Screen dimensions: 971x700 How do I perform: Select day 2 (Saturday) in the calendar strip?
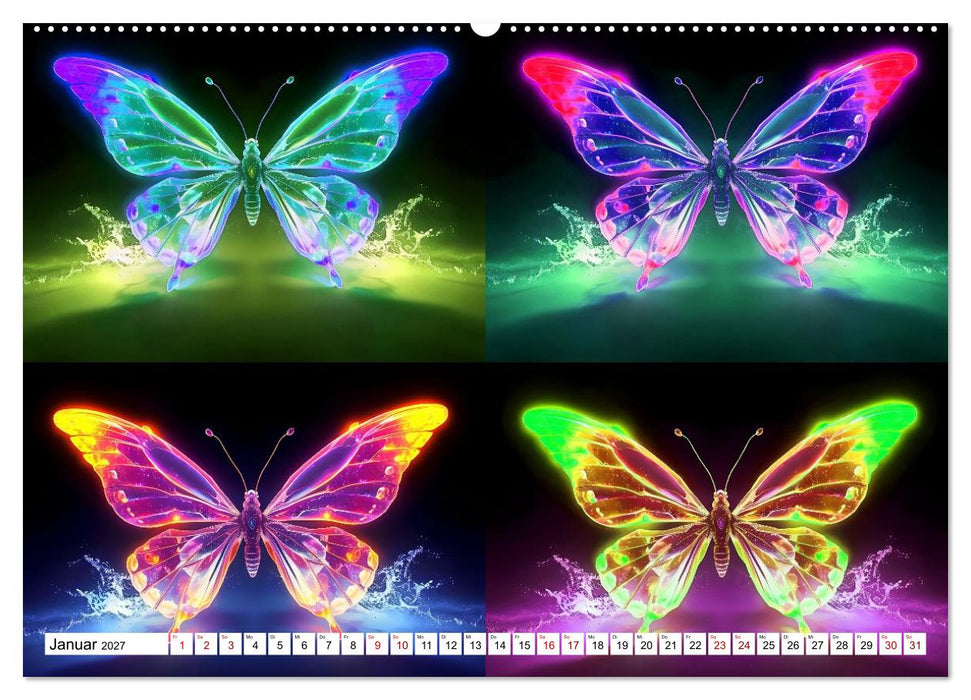pos(206,644)
